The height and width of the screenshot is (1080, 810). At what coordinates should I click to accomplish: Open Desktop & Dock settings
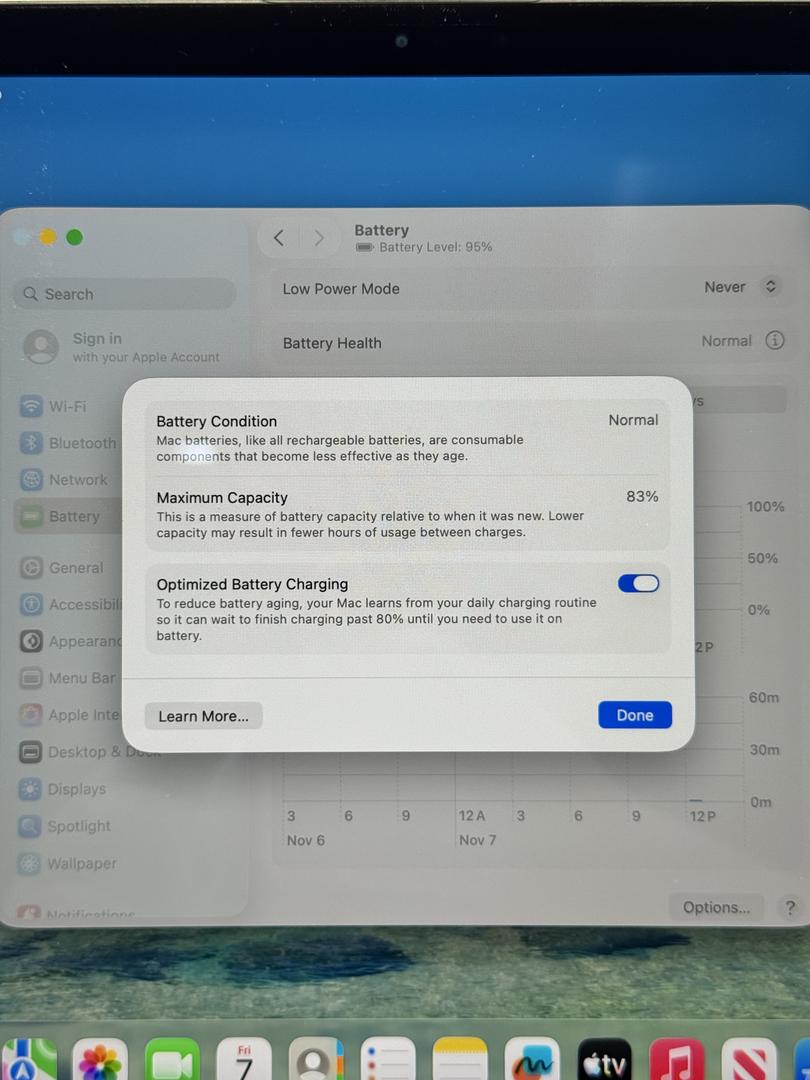90,752
